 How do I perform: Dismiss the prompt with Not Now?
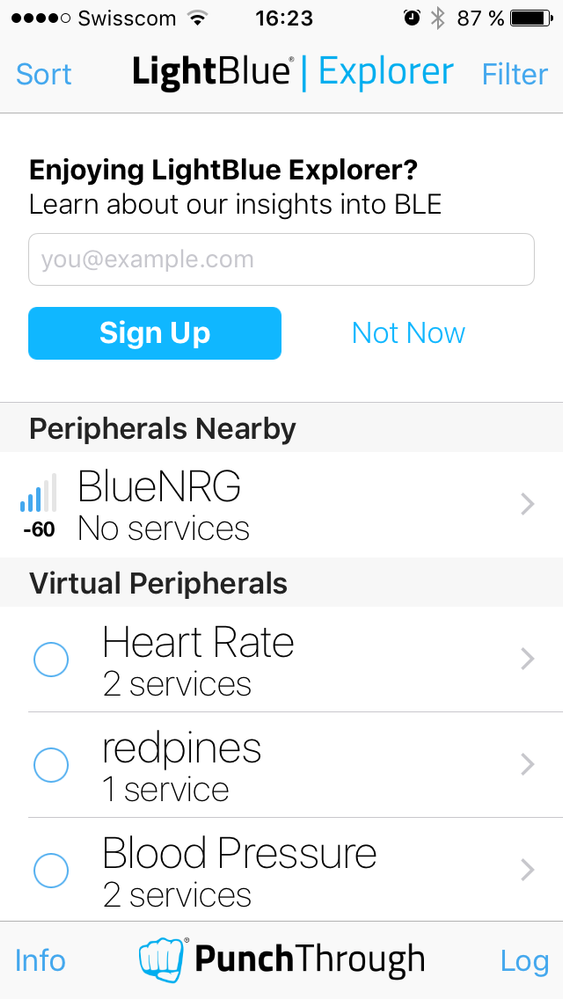tap(408, 333)
